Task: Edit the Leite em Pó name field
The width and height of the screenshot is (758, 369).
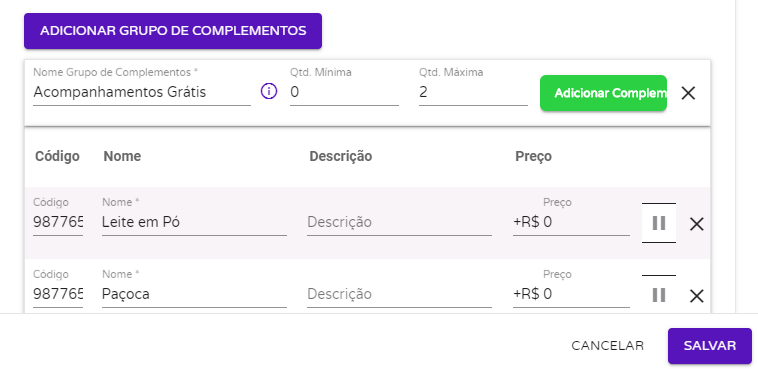Action: [x=194, y=222]
